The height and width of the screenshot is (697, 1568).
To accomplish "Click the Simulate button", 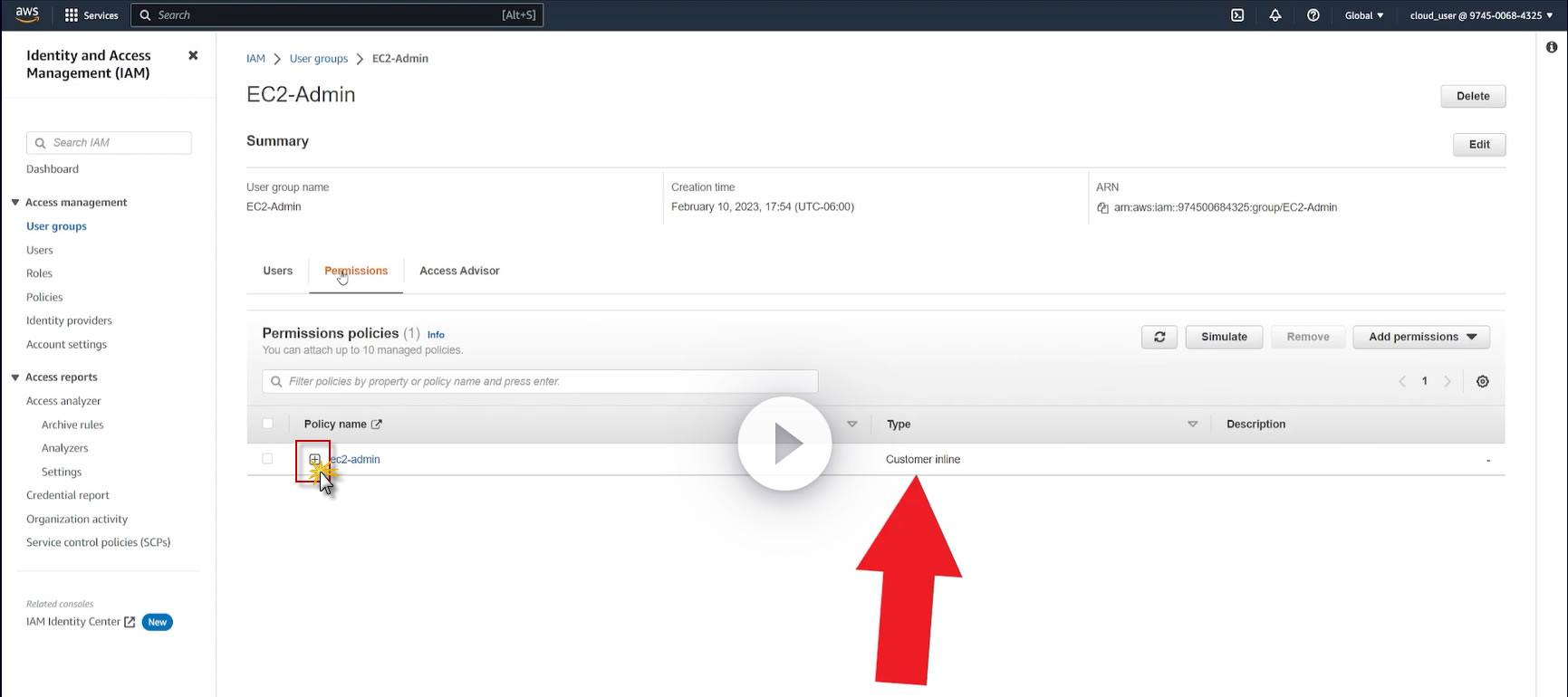I will (x=1224, y=337).
